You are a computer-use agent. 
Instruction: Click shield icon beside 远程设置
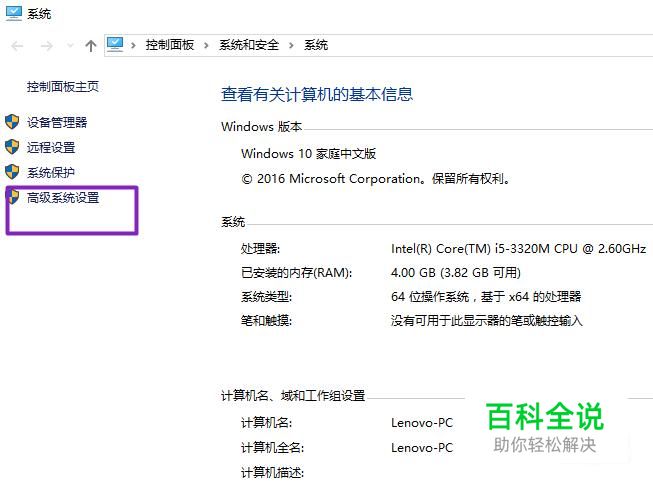12,147
